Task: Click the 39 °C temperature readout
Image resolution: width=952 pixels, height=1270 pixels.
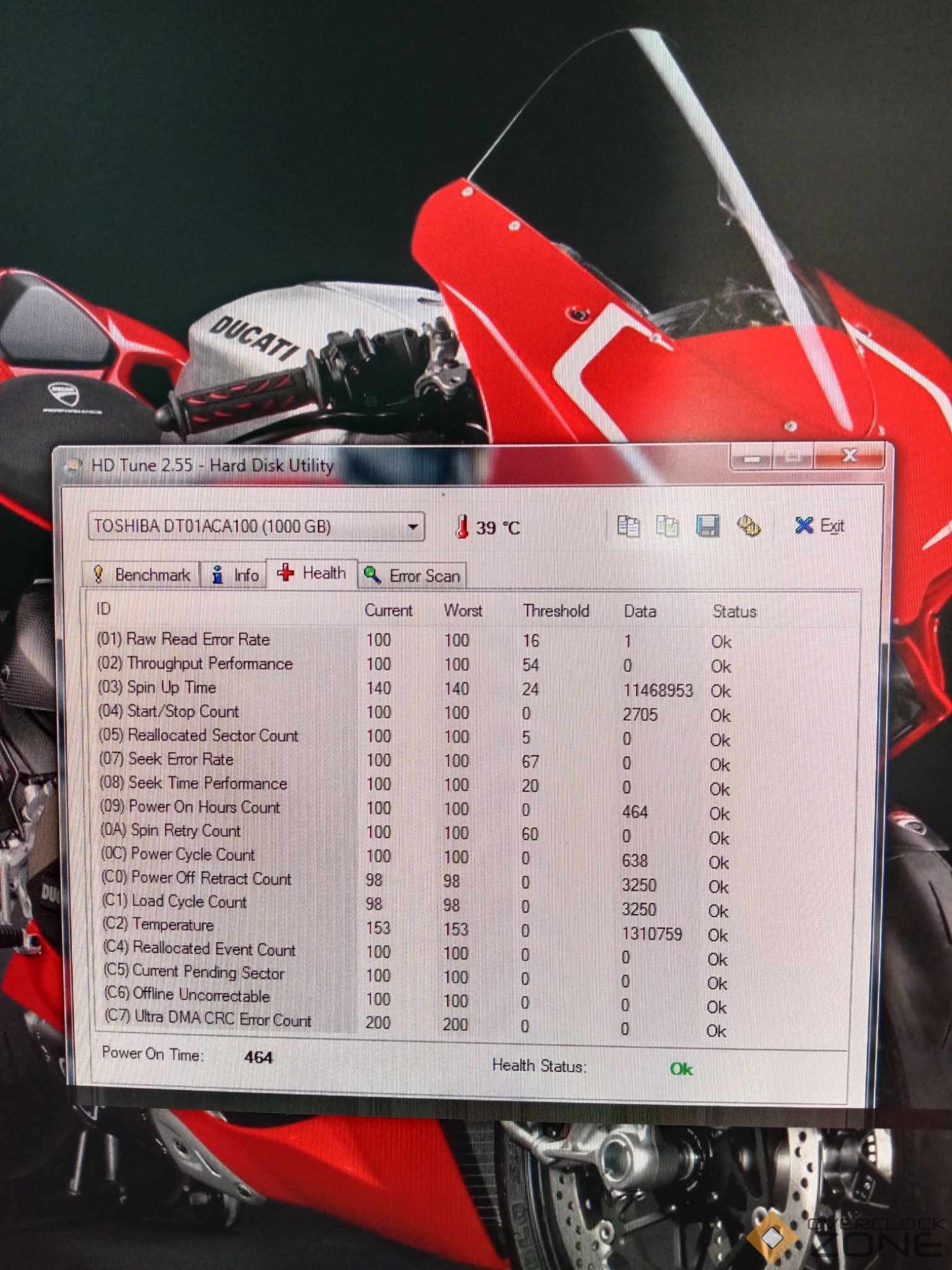Action: pyautogui.click(x=498, y=528)
